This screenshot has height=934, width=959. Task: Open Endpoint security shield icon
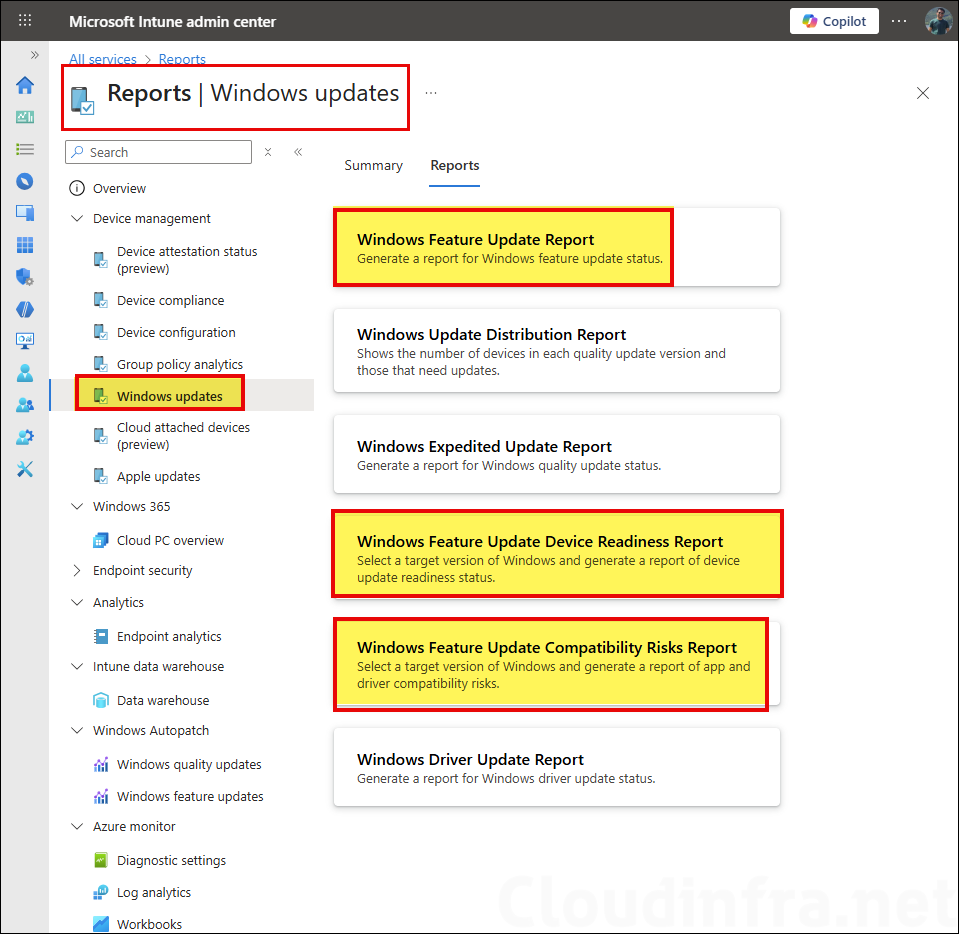coord(25,277)
